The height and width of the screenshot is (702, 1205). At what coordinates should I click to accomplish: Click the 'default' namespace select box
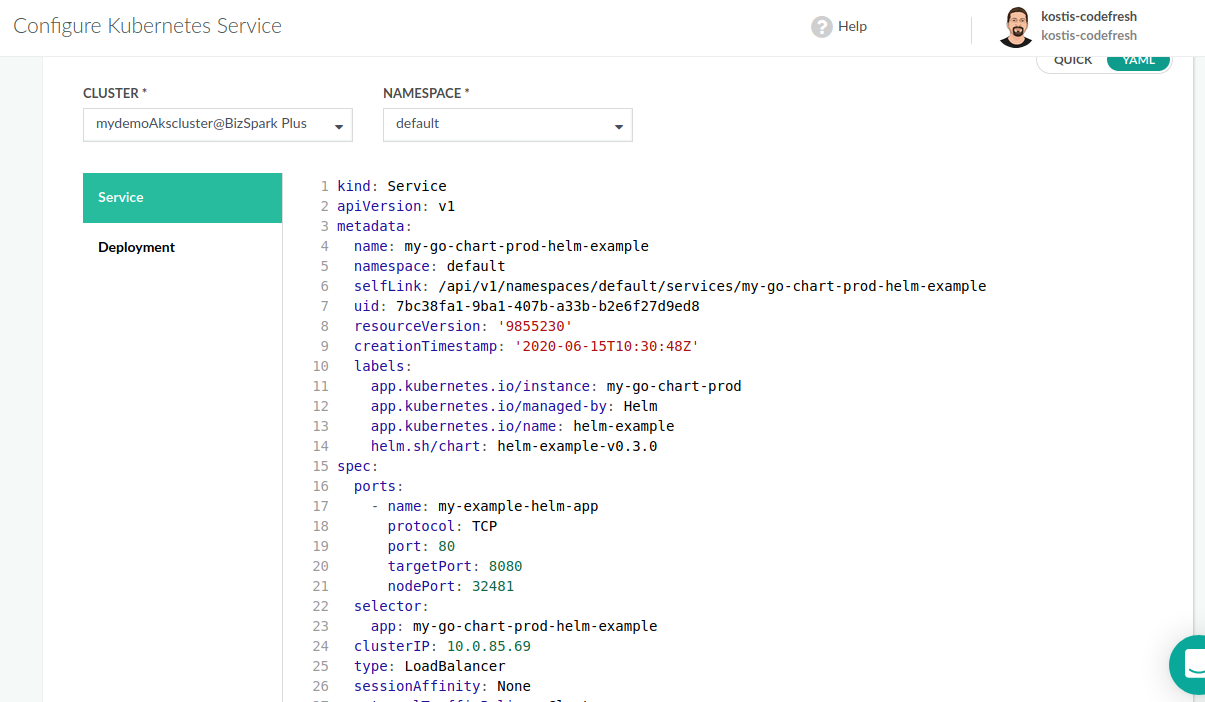point(497,124)
